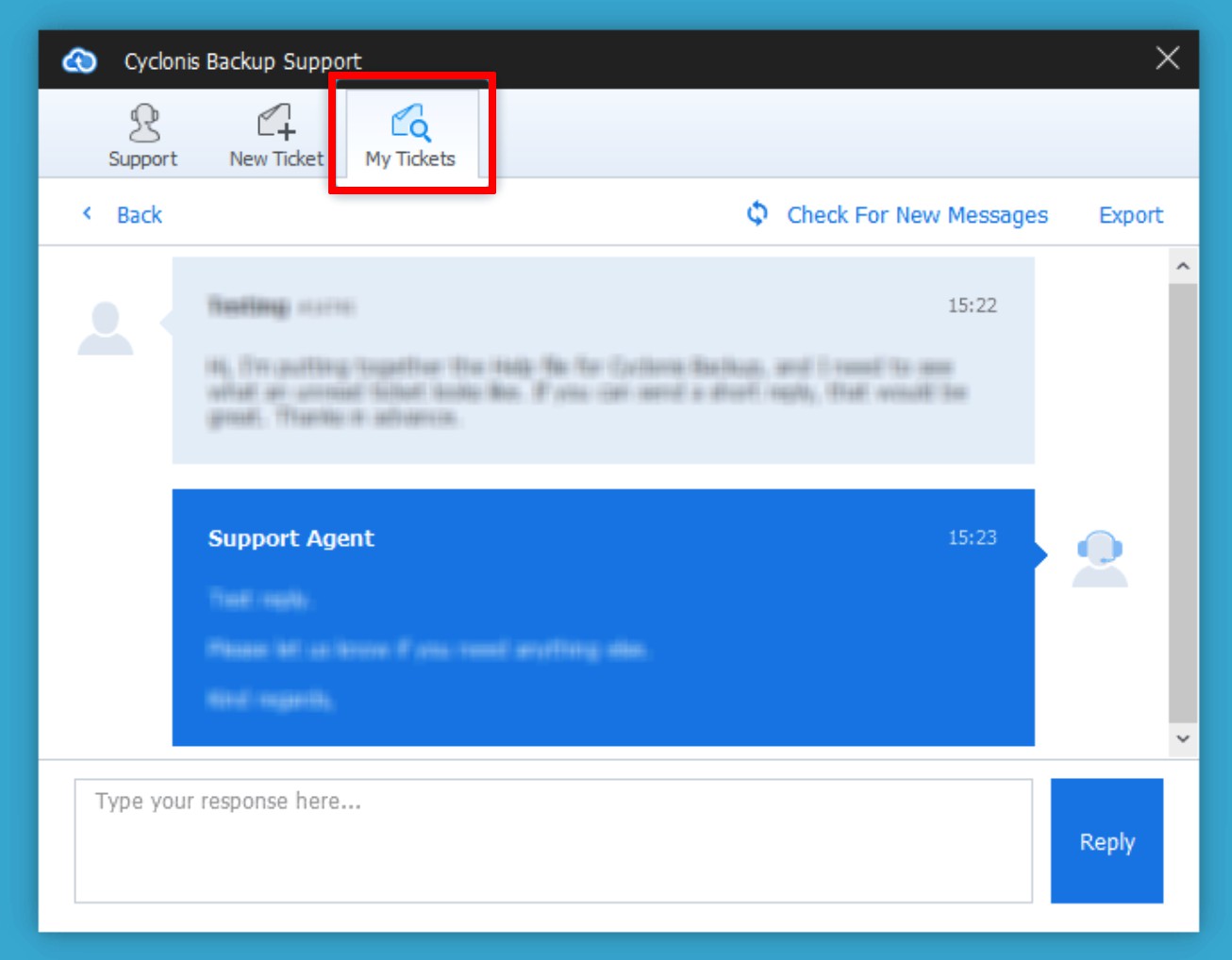The width and height of the screenshot is (1232, 960).
Task: Close the Cyclonis Backup Support window
Action: tap(1167, 58)
